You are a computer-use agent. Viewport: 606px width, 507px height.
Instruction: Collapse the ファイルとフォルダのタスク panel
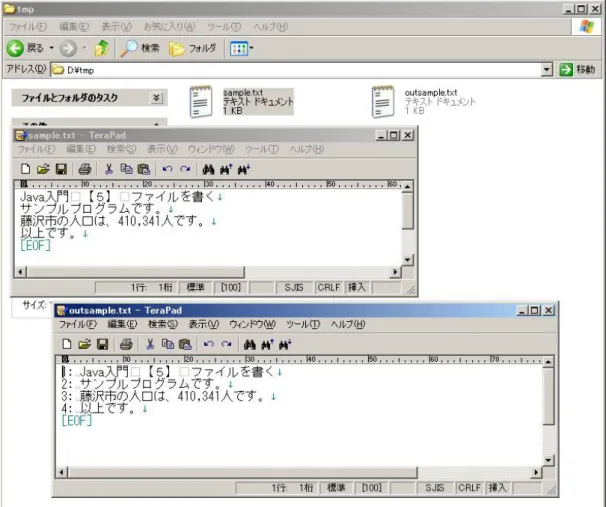click(x=156, y=98)
